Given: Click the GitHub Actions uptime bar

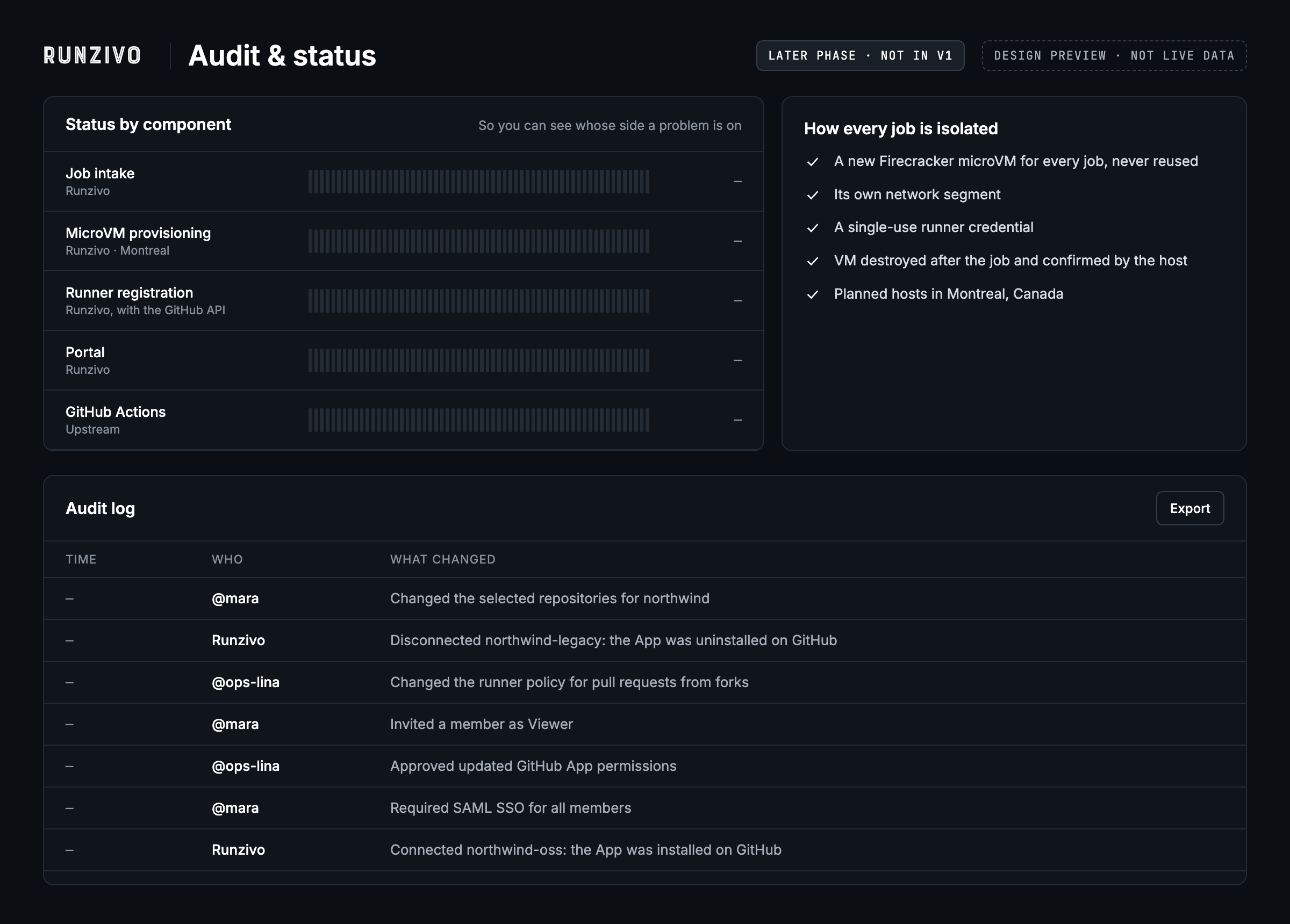Looking at the screenshot, I should (x=478, y=420).
